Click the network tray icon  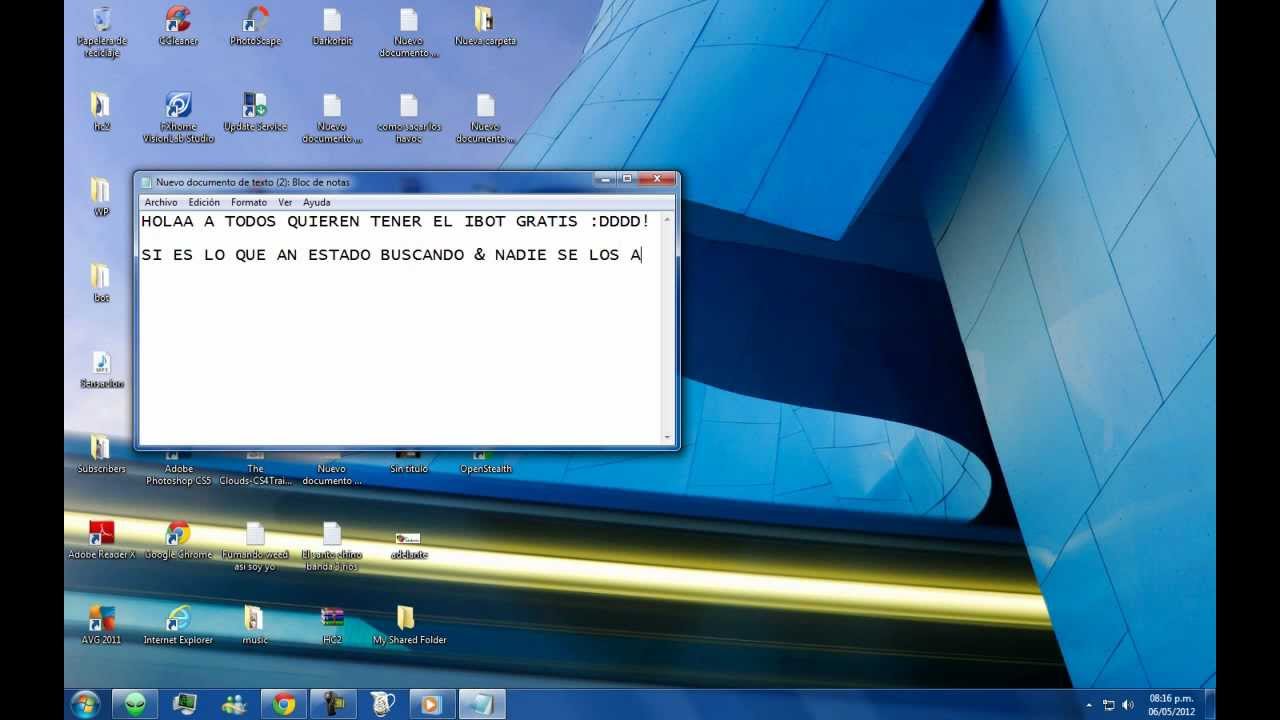coord(1108,705)
